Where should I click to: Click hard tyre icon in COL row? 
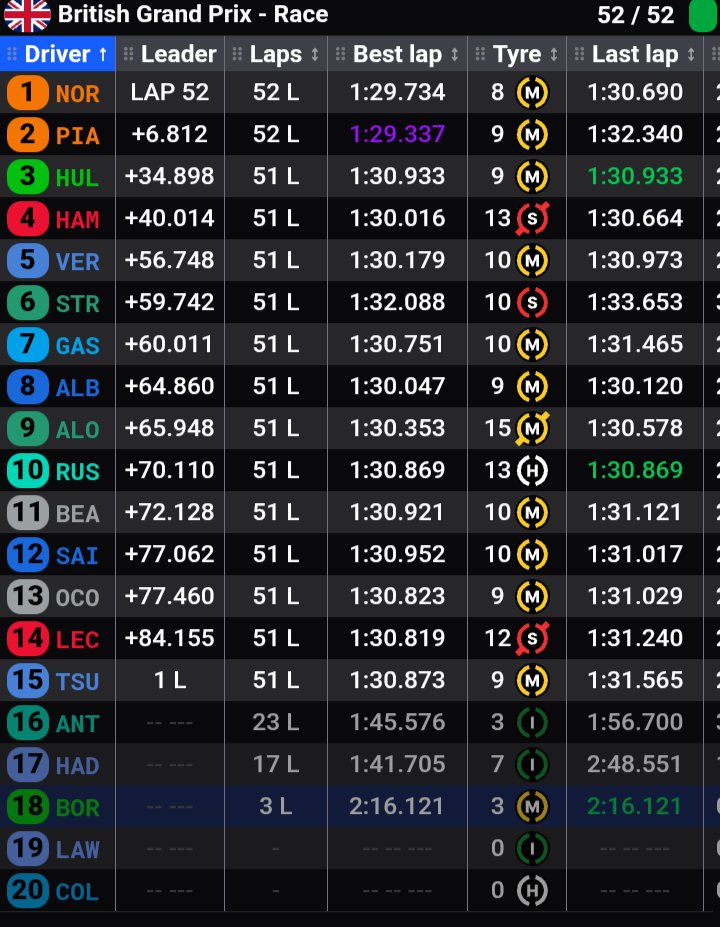pyautogui.click(x=532, y=890)
